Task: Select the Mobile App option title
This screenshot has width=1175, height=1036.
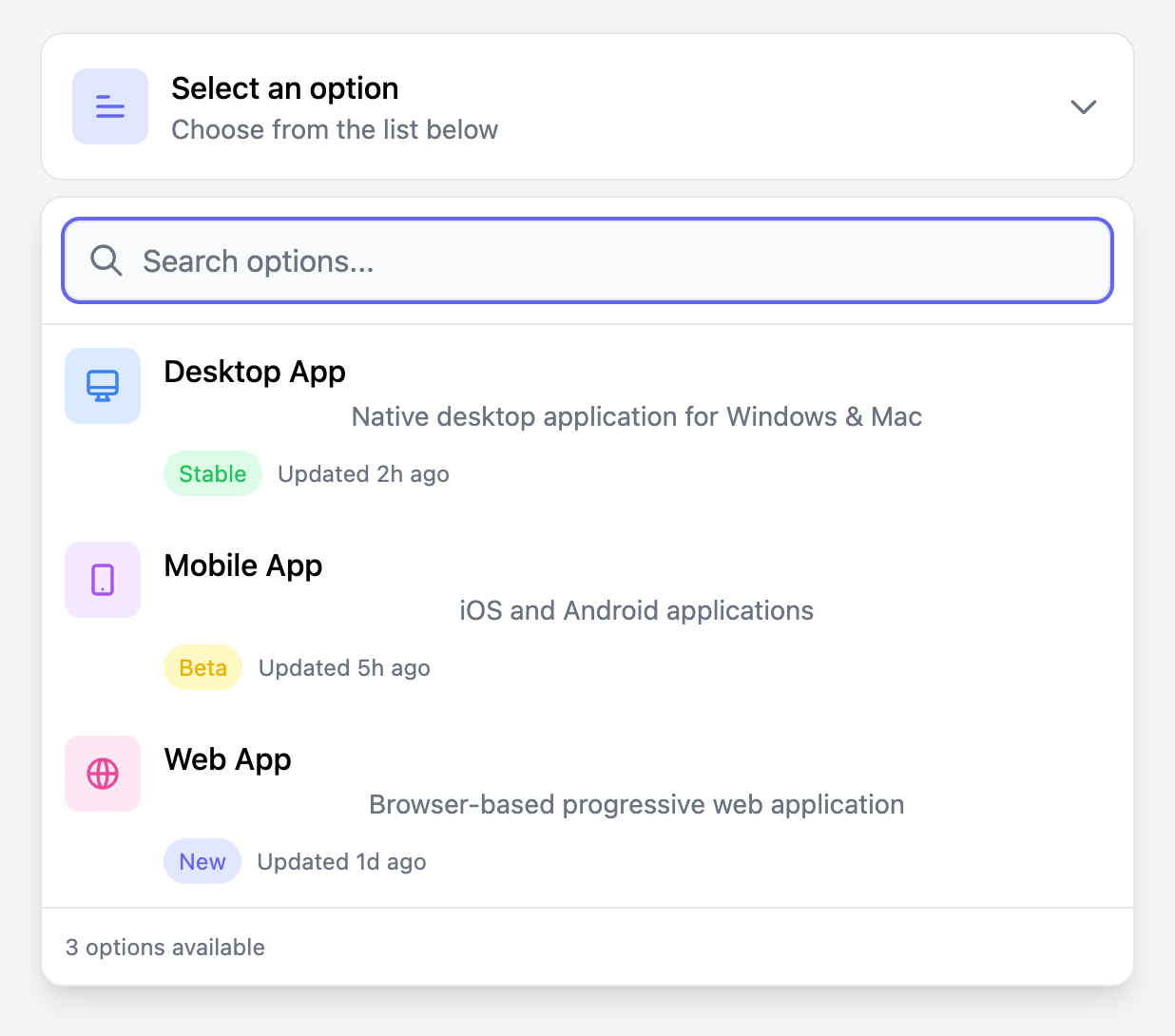Action: 243,566
